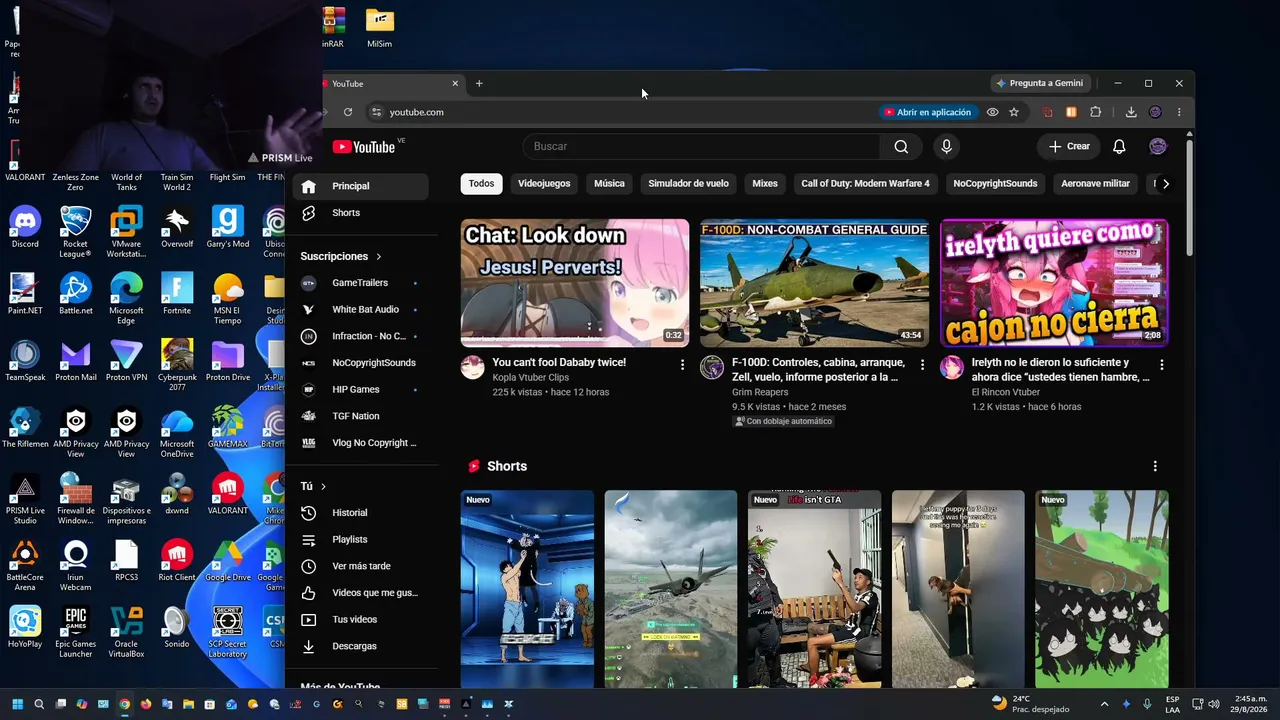Image resolution: width=1280 pixels, height=720 pixels.
Task: Select the 'Videojuegos' filter chip
Action: 544,184
